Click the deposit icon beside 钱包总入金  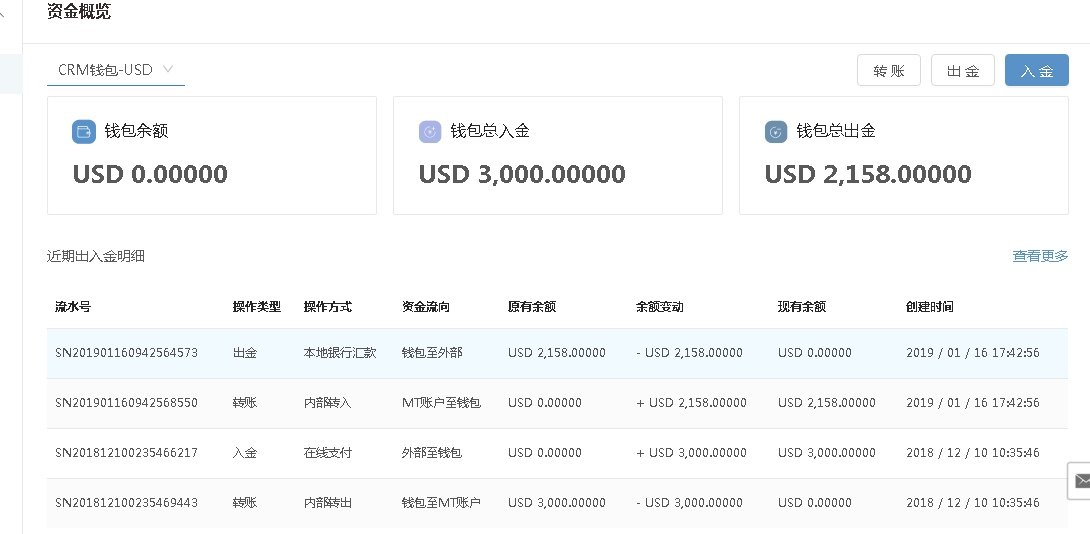[x=430, y=132]
